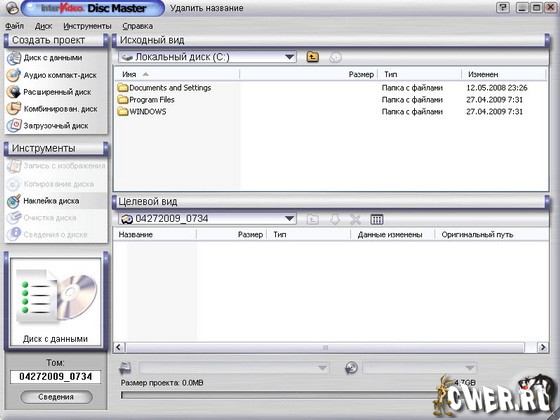Click the Копирование диска icon
The height and width of the screenshot is (420, 560).
(14, 184)
